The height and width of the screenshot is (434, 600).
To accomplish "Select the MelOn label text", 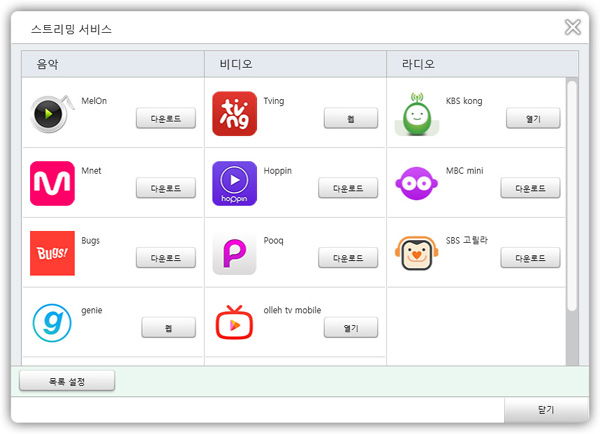I will click(x=94, y=101).
